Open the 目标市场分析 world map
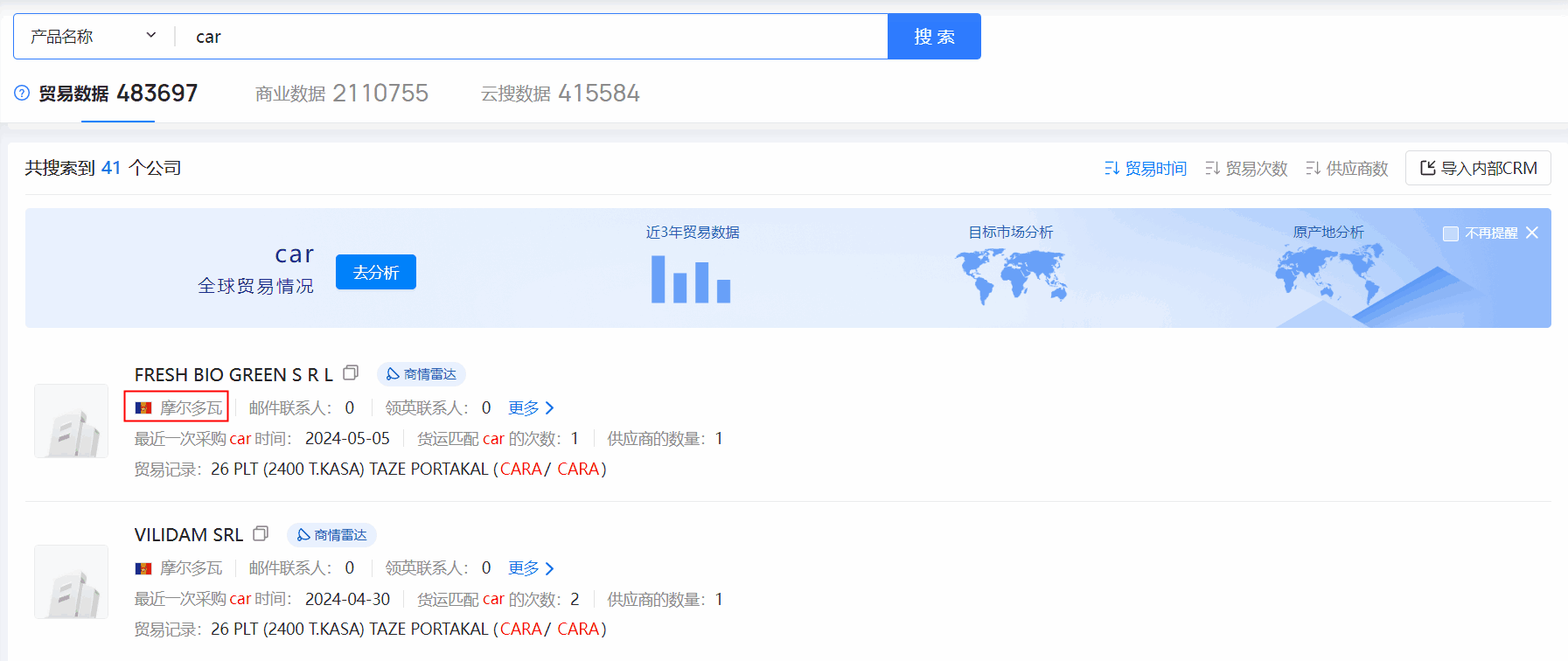Viewport: 1568px width, 661px height. 1010,275
